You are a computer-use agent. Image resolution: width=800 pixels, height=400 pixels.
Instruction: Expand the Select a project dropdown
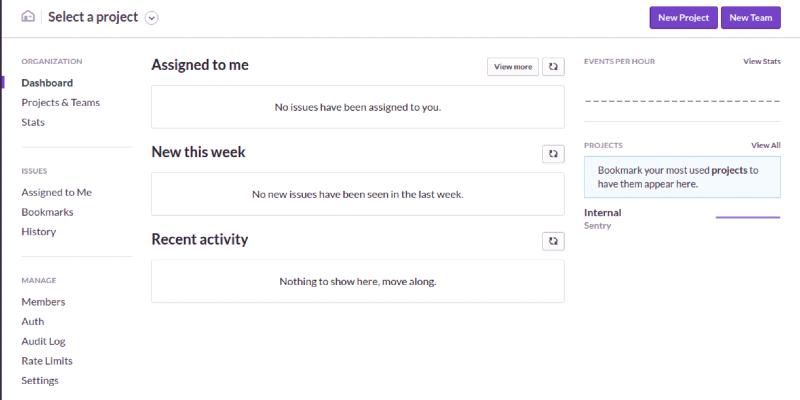tap(152, 18)
